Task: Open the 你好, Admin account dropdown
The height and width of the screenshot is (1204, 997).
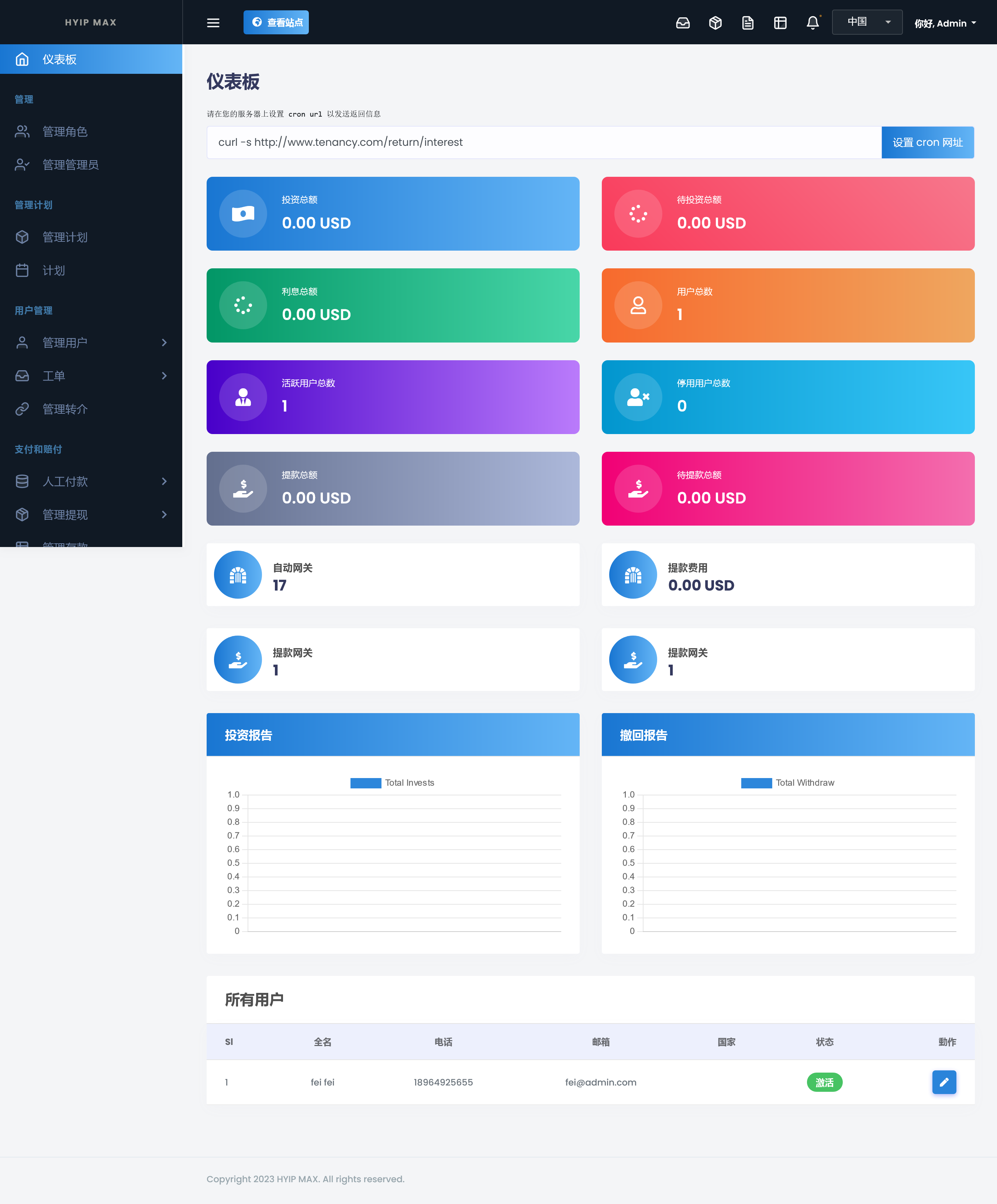Action: click(944, 24)
